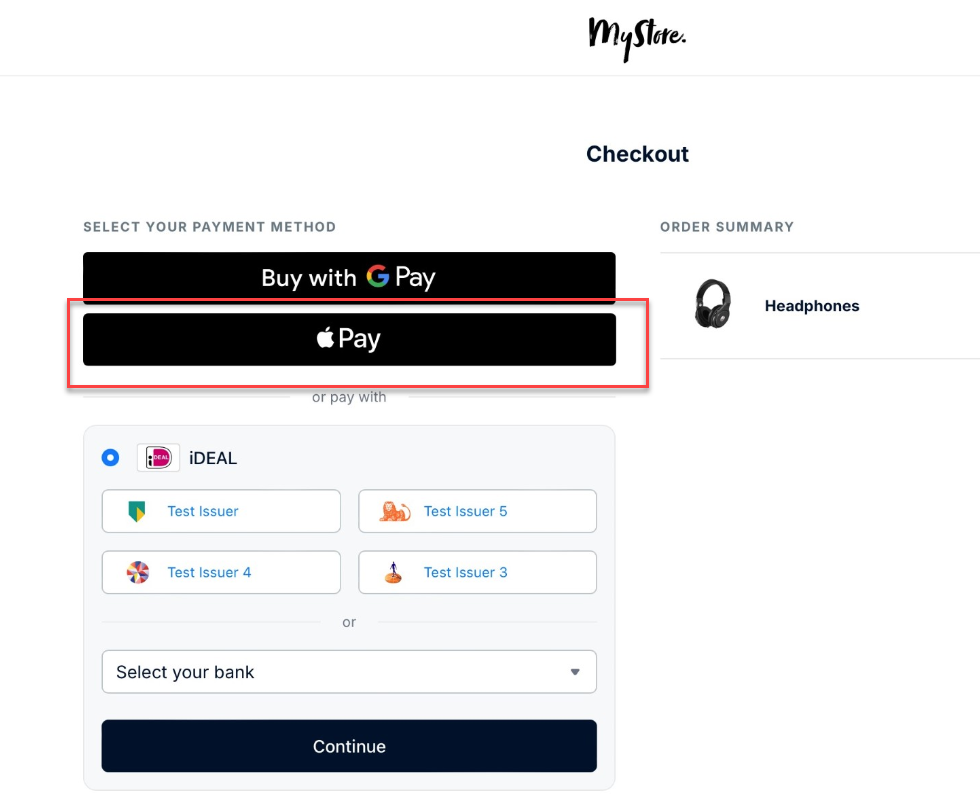This screenshot has width=980, height=795.
Task: Pick the Test Issuer 4 label
Action: click(209, 572)
